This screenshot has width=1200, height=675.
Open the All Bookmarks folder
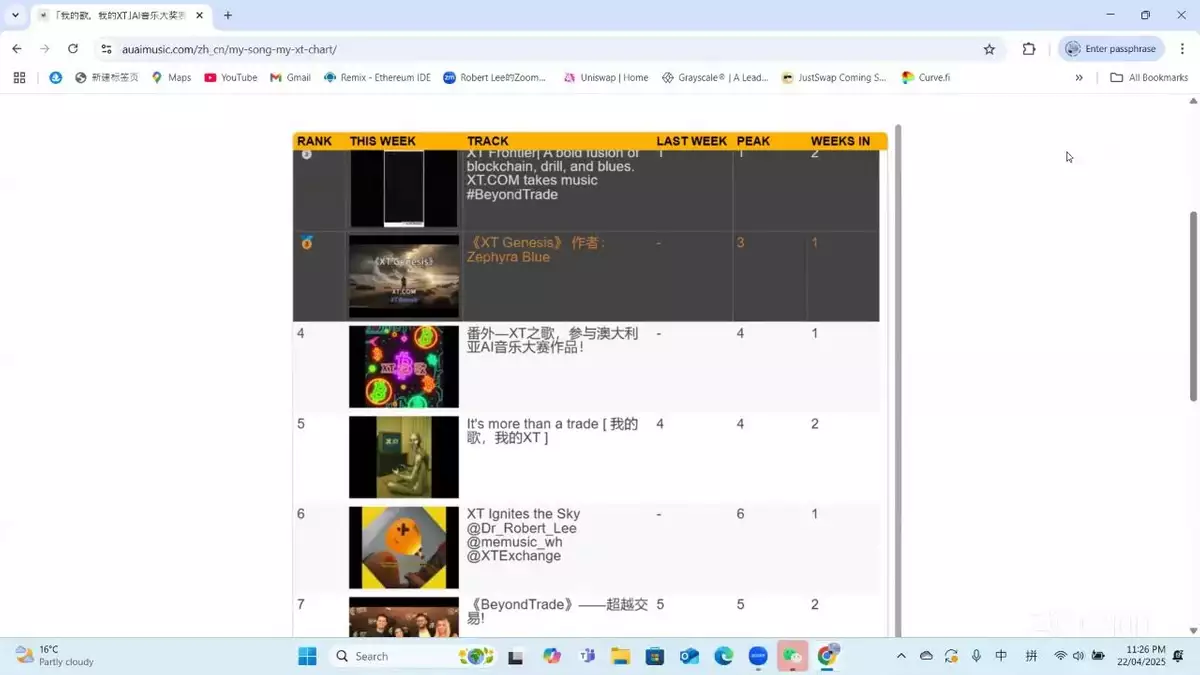1149,77
